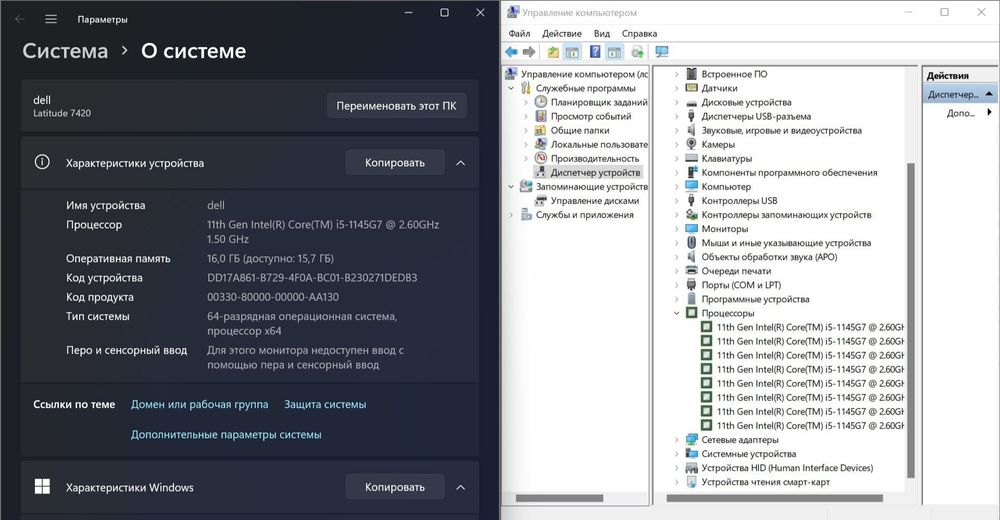Select Производительность node
The width and height of the screenshot is (1000, 520).
point(594,158)
